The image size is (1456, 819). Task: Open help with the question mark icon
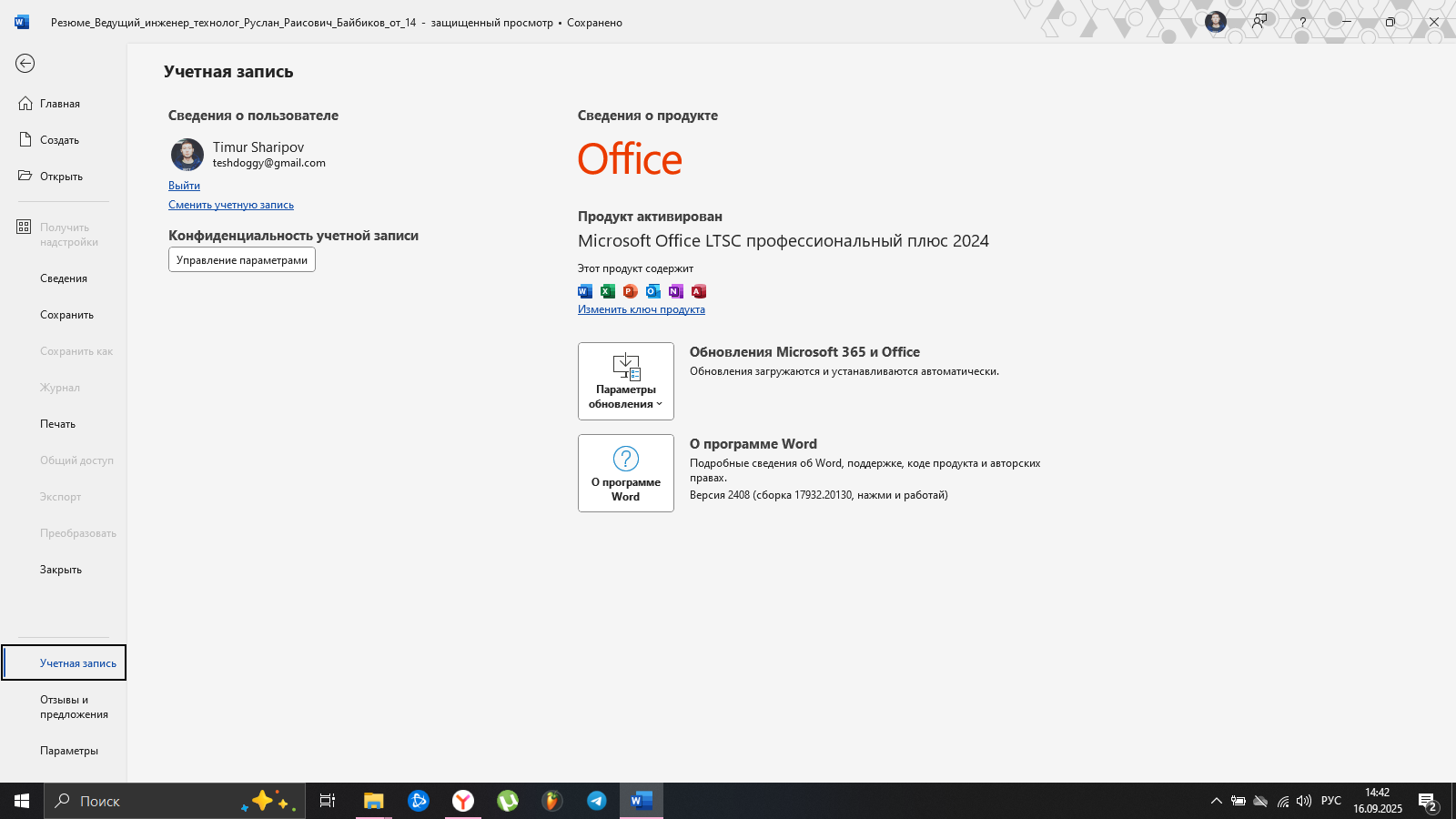1303,22
